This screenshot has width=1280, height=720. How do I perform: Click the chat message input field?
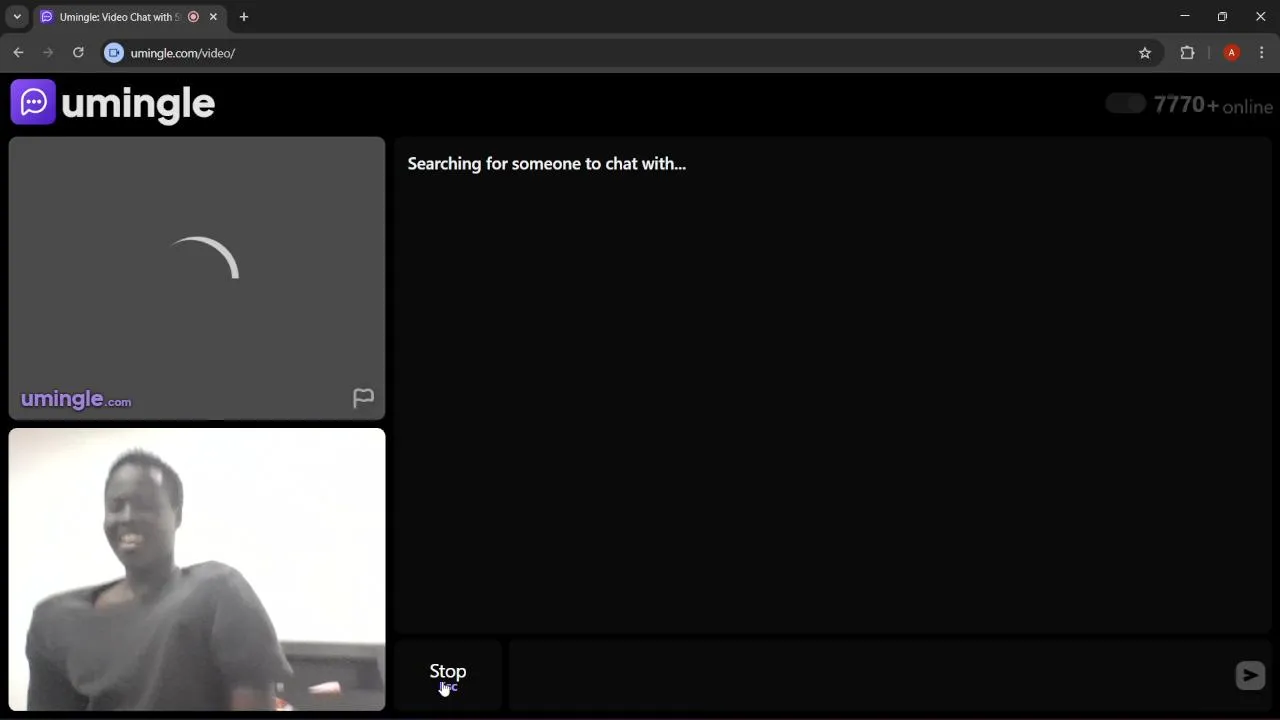tap(870, 676)
